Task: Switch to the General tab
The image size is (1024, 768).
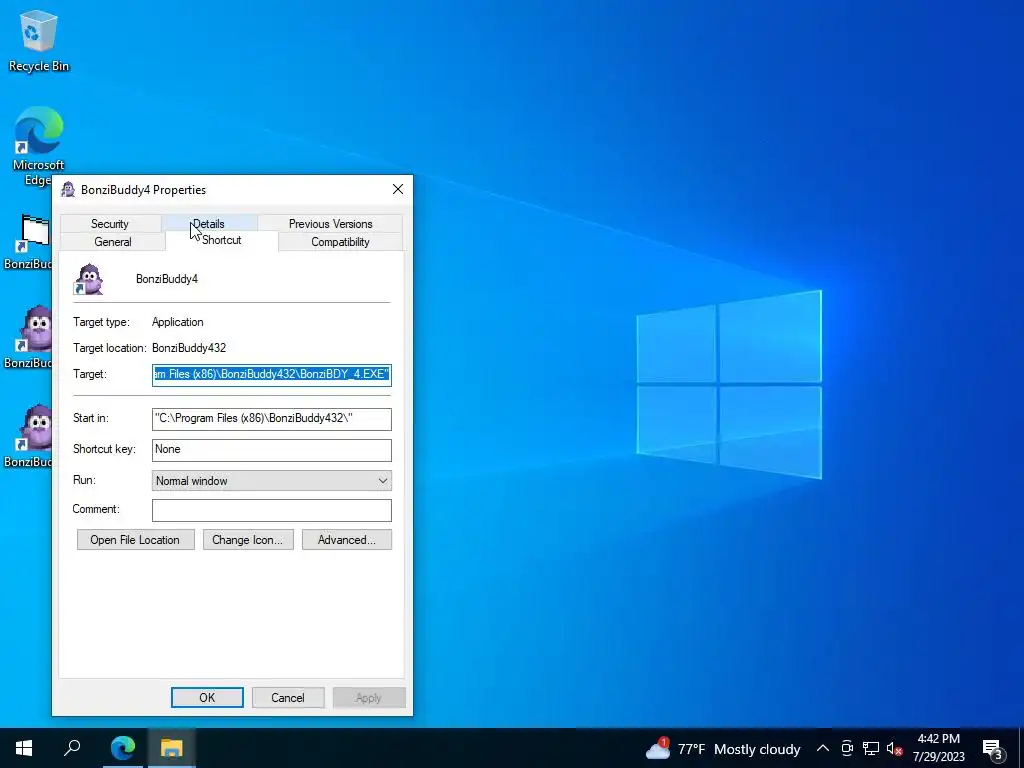Action: coord(112,242)
